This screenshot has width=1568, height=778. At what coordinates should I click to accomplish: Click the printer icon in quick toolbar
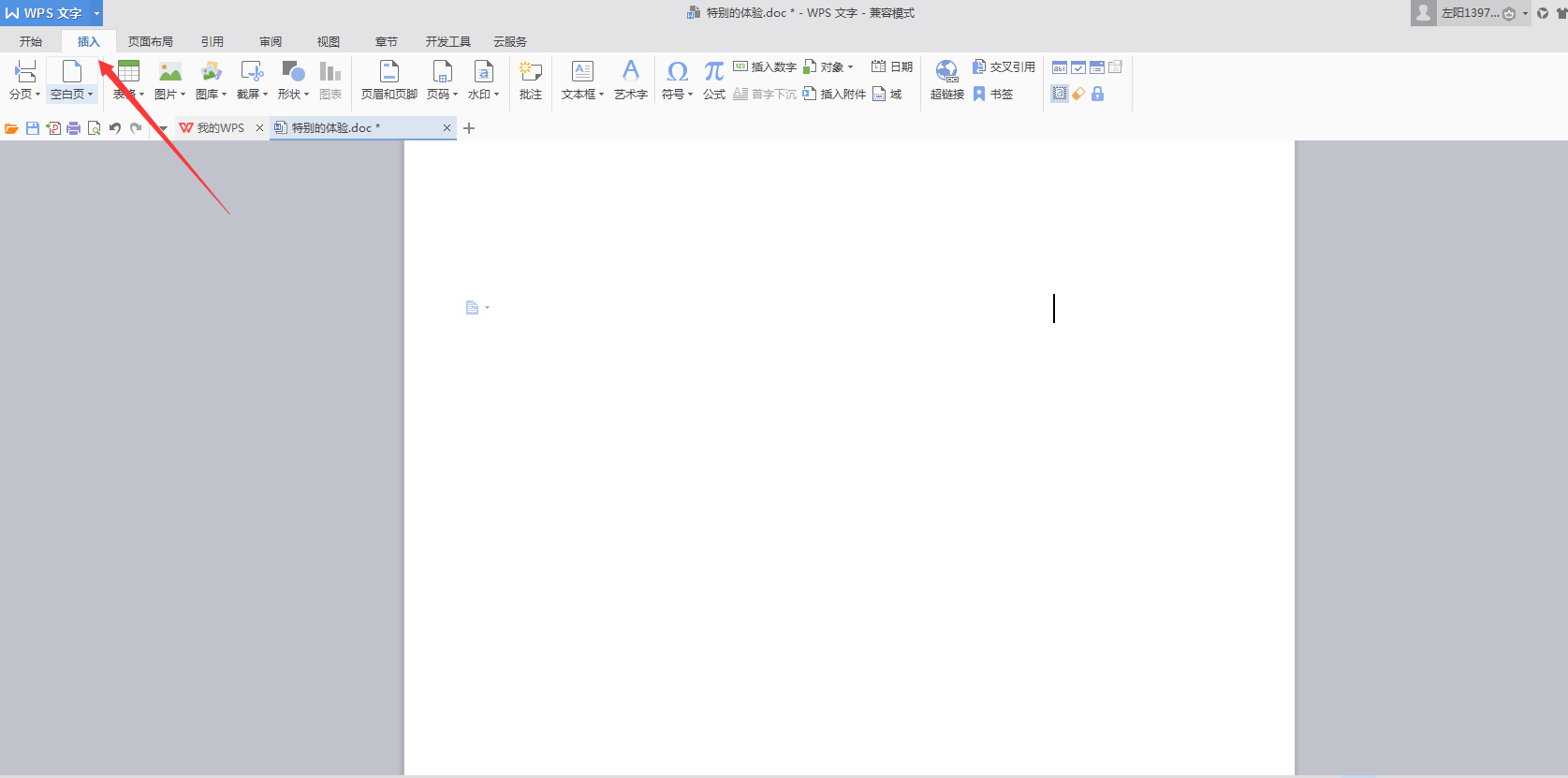74,128
